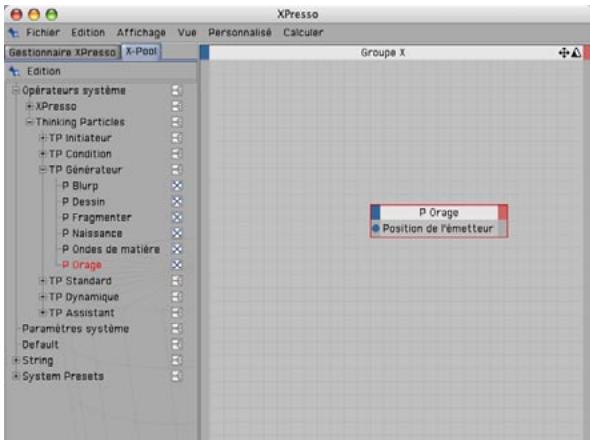Click the zoom triangle icon in Groupe X header
The width and height of the screenshot is (590, 440).
(x=576, y=53)
